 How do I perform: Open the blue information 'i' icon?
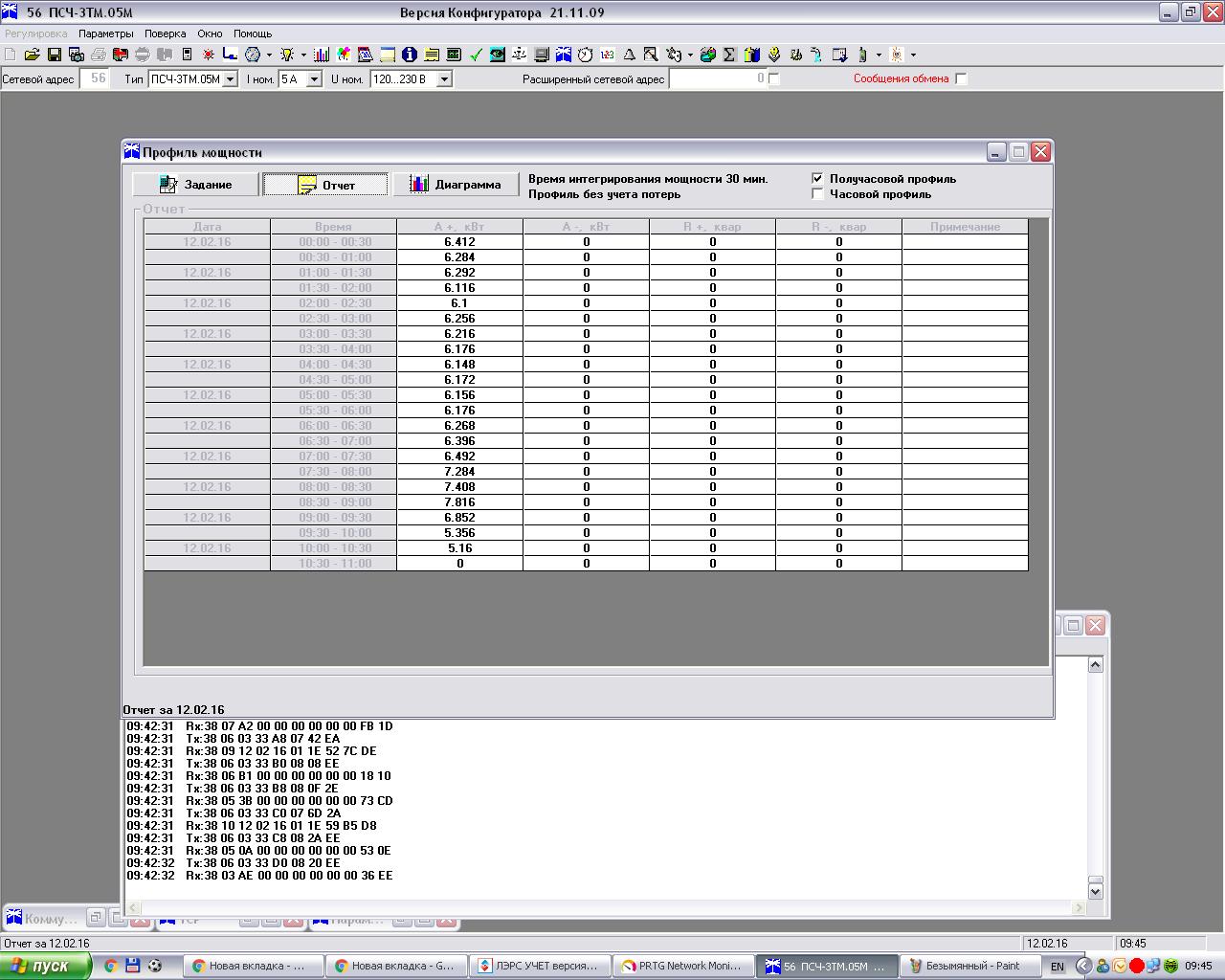pyautogui.click(x=410, y=55)
